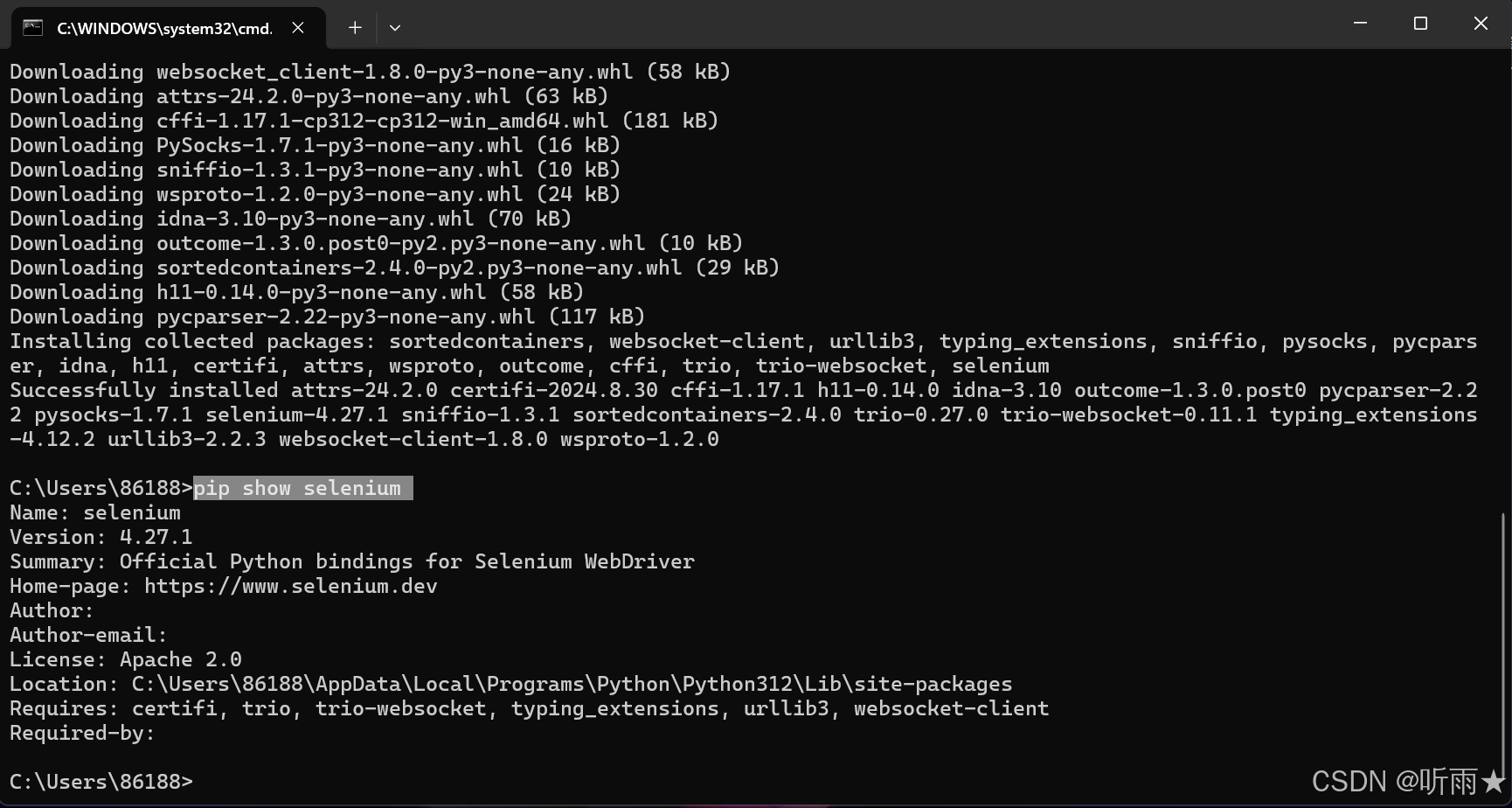Click the final C:\Users\86188> prompt line
Screen dimensions: 1512x808
coord(101,782)
